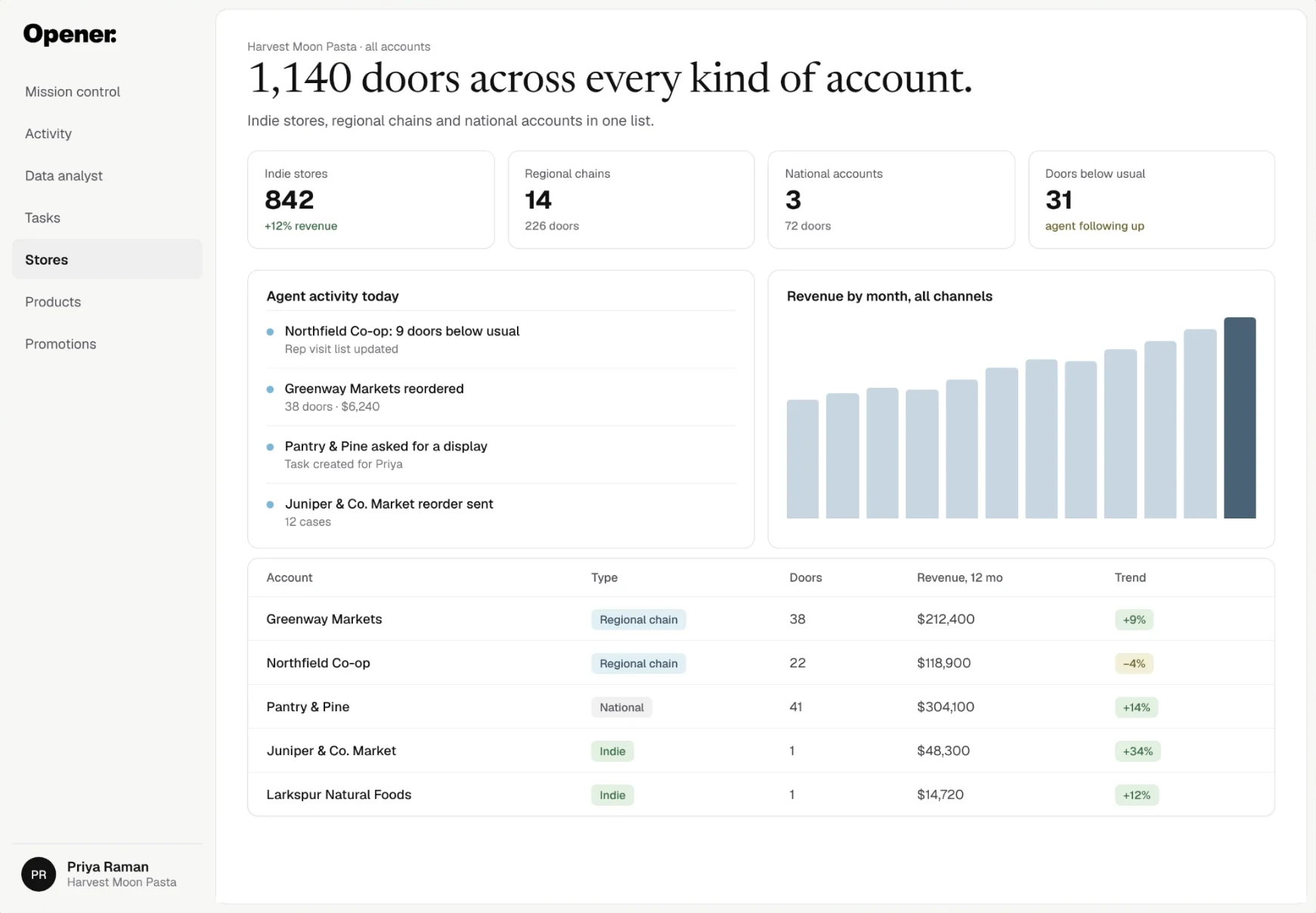The height and width of the screenshot is (913, 1316).
Task: Click the +9% trend badge
Action: coord(1134,620)
